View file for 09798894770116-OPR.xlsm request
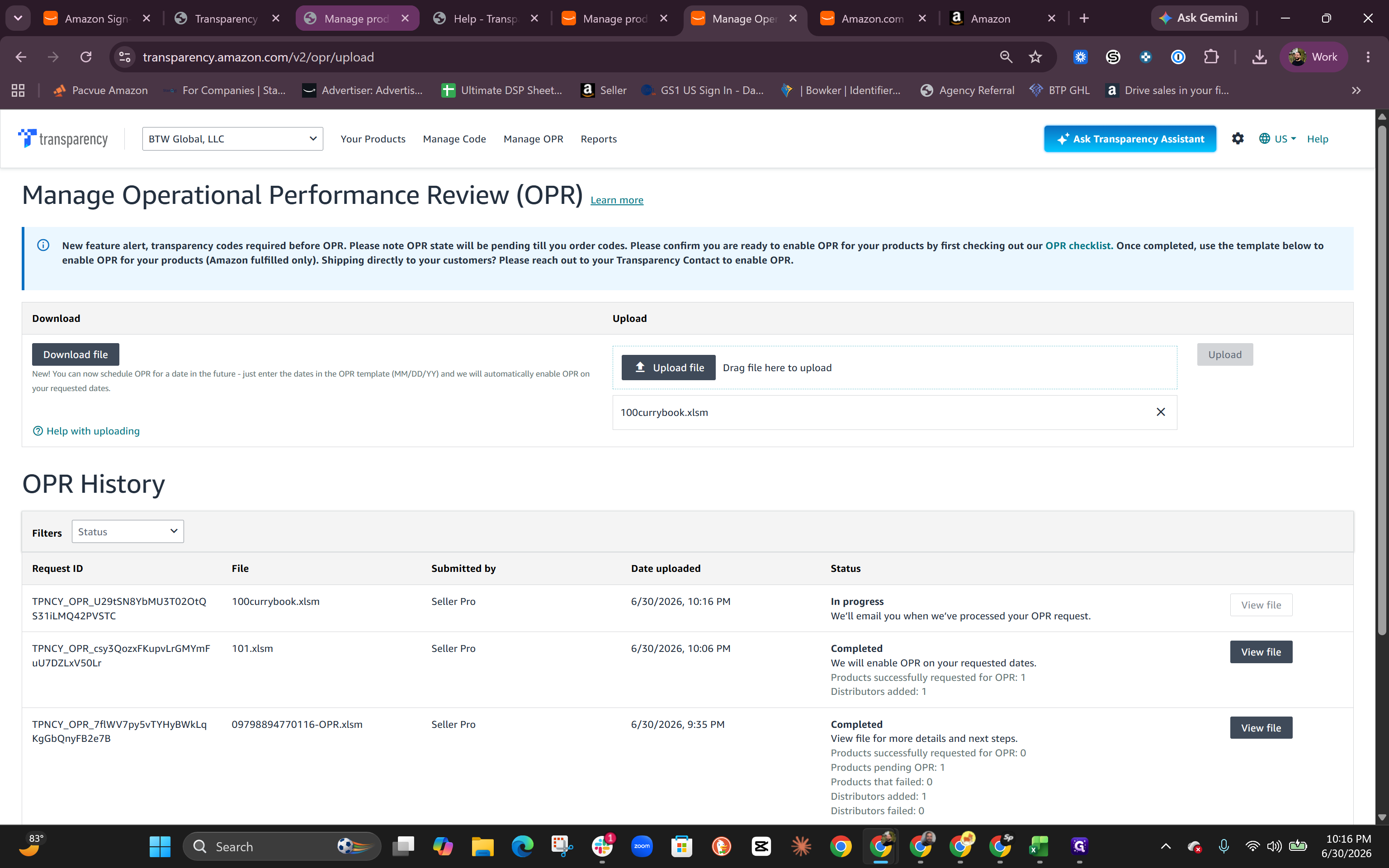The height and width of the screenshot is (868, 1389). [1261, 727]
